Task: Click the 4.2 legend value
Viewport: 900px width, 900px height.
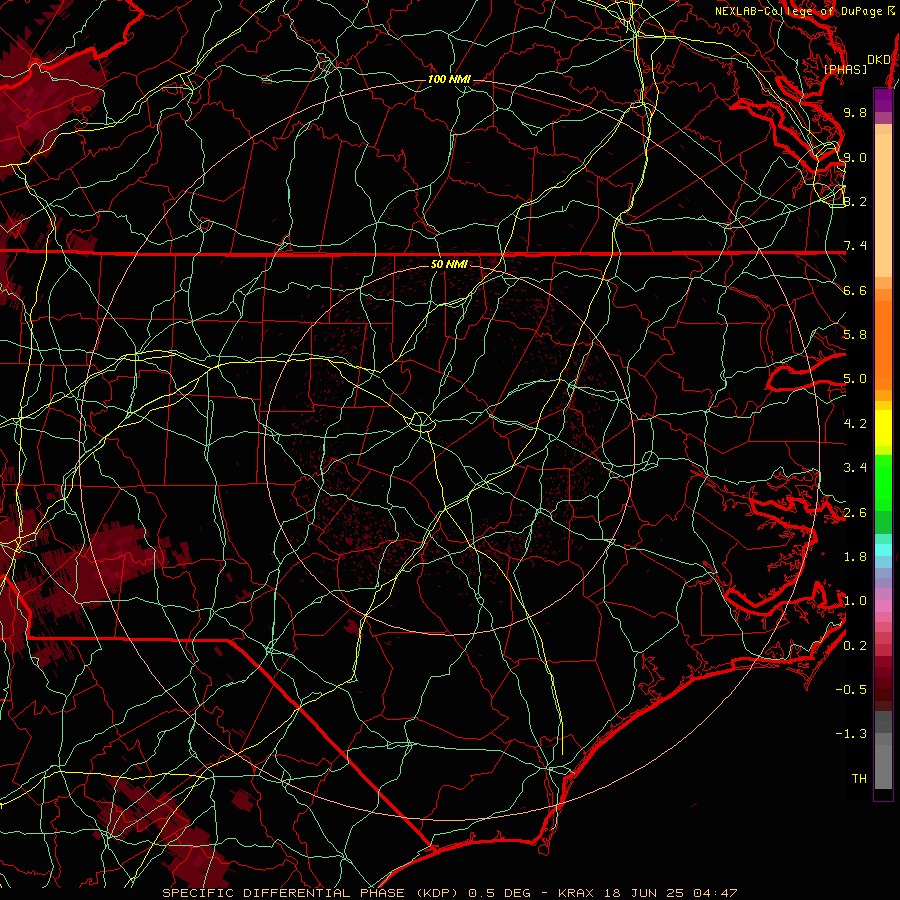Action: pyautogui.click(x=855, y=424)
